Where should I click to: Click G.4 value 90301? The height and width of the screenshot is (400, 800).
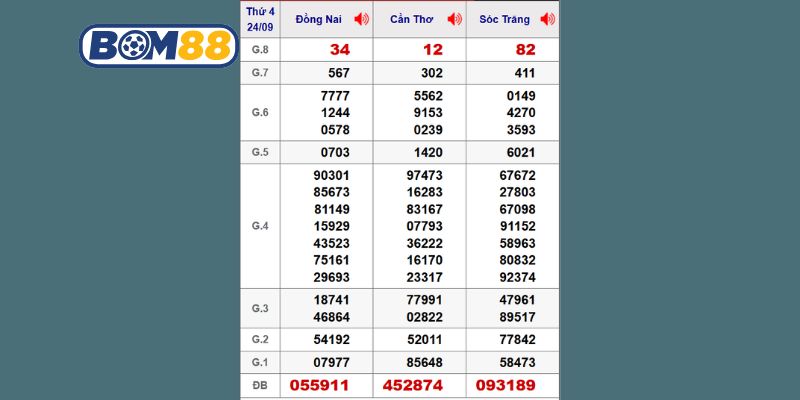332,176
